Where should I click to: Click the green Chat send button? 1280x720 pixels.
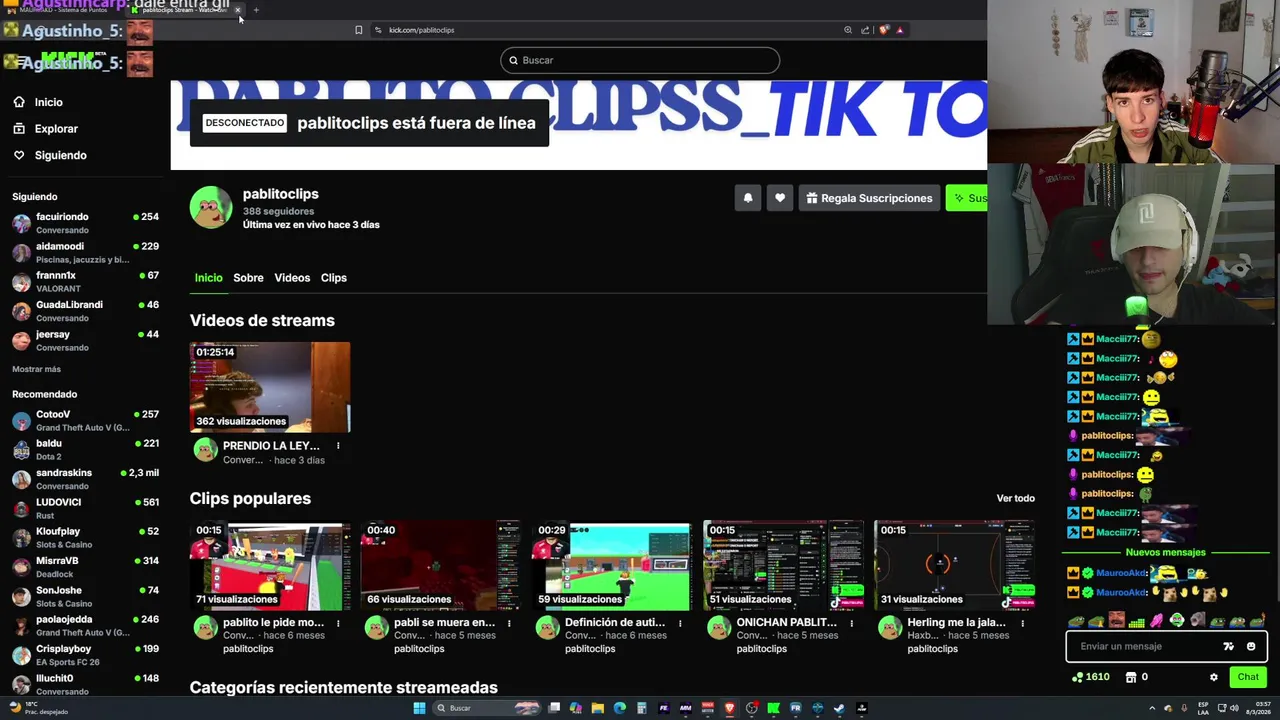click(1248, 677)
